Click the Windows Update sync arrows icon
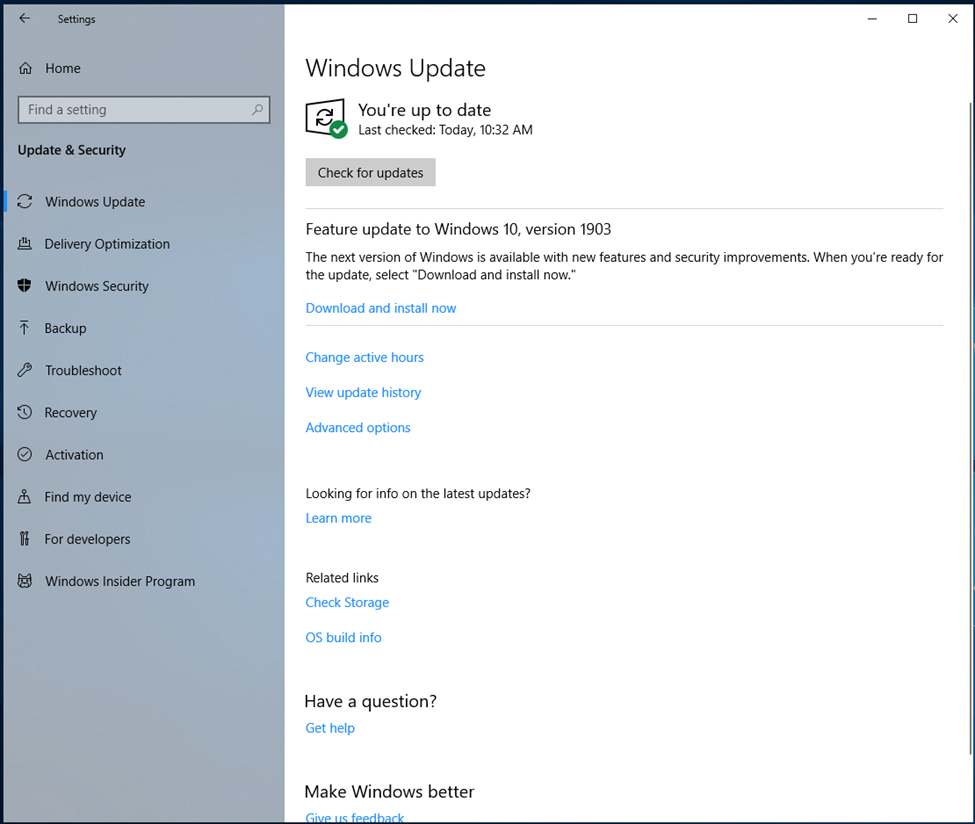Image resolution: width=975 pixels, height=824 pixels. tap(24, 201)
